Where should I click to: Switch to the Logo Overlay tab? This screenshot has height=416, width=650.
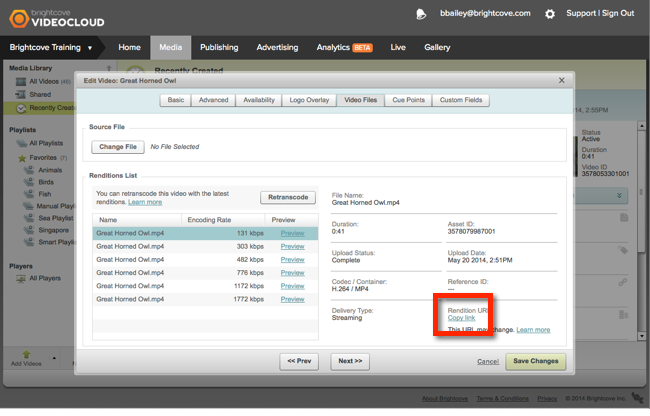[x=309, y=100]
